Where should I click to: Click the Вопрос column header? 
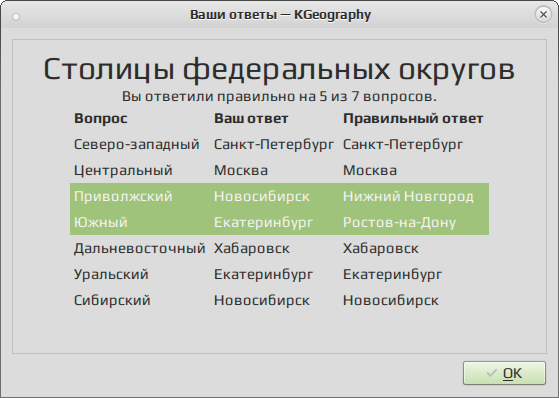101,118
